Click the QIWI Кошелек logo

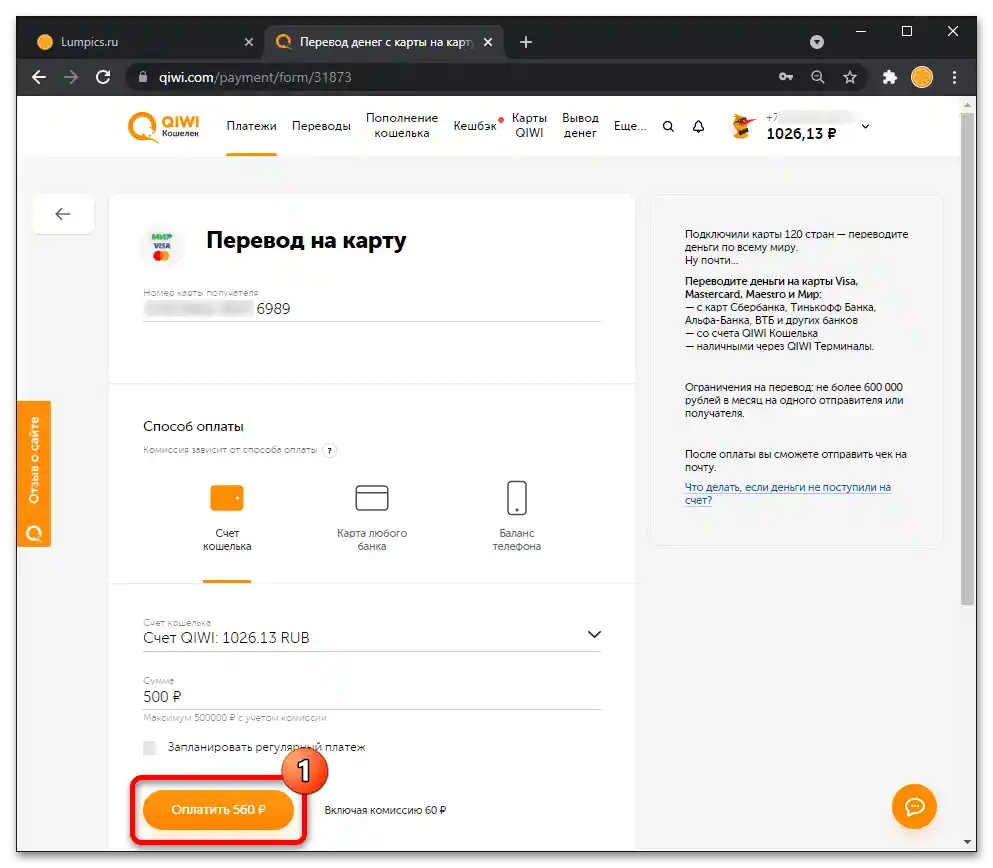tap(163, 127)
